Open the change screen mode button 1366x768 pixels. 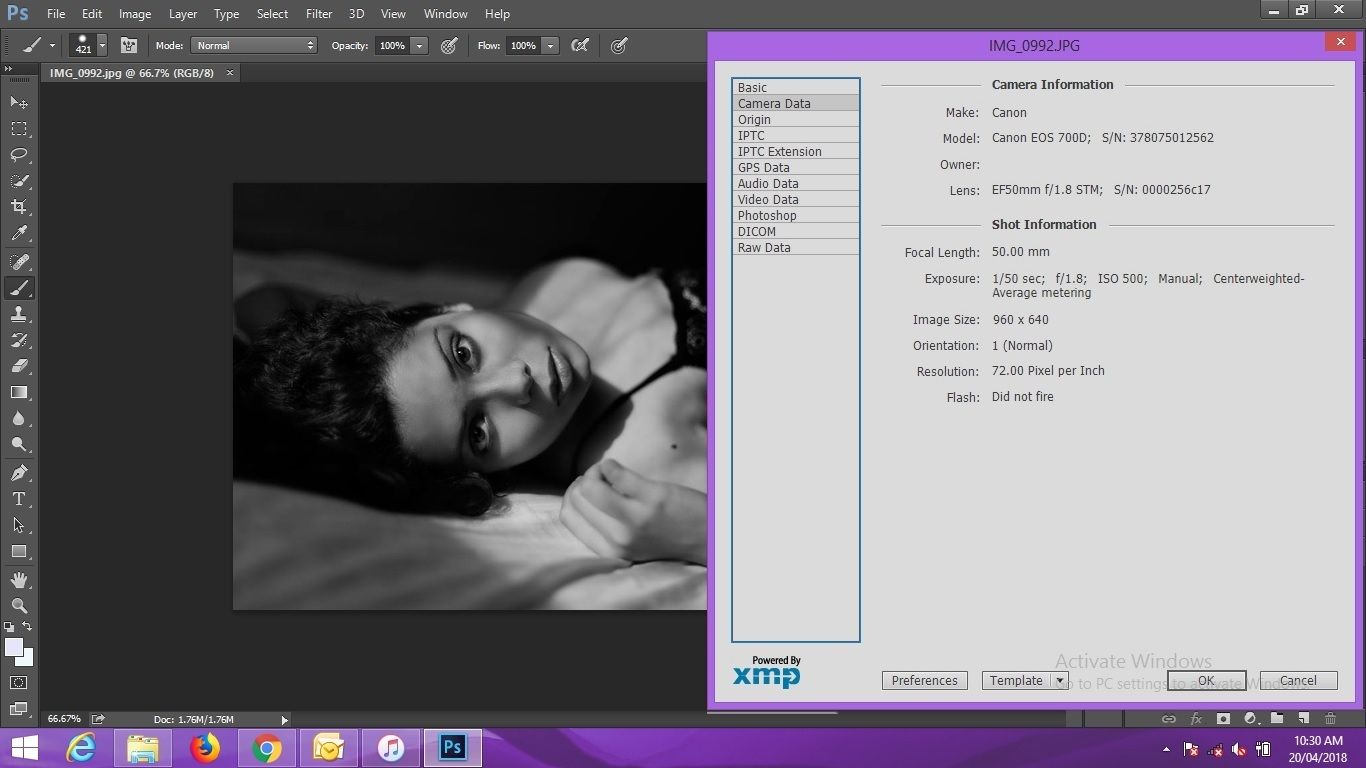click(19, 708)
